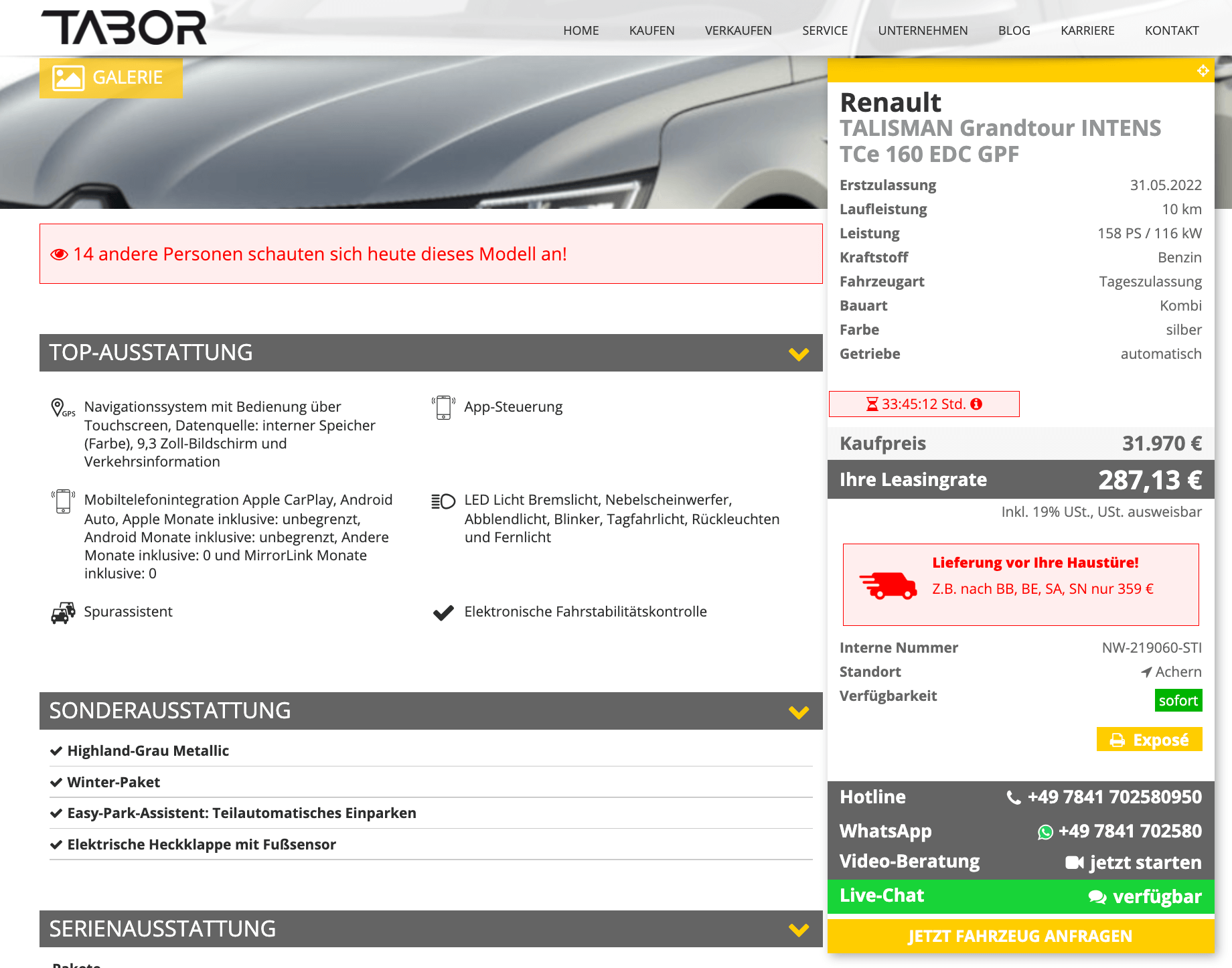Click the TOP-AUSSTATTUNG header title
Viewport: 1232px width, 968px height.
[x=151, y=353]
